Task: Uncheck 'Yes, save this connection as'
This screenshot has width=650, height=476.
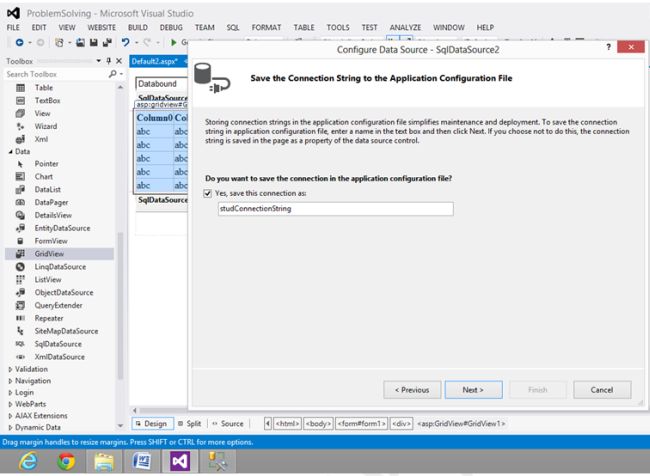Action: [x=208, y=193]
